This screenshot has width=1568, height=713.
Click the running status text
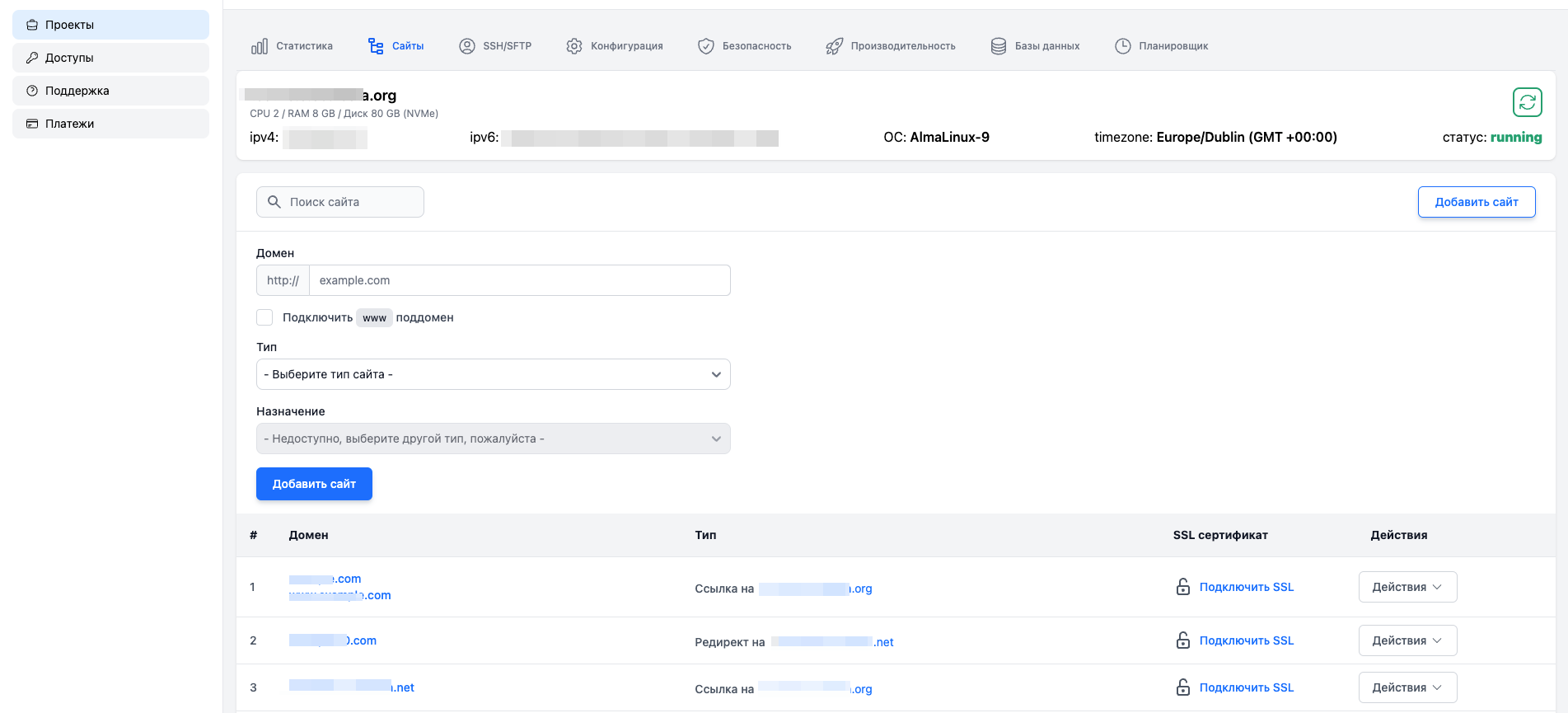tap(1516, 137)
